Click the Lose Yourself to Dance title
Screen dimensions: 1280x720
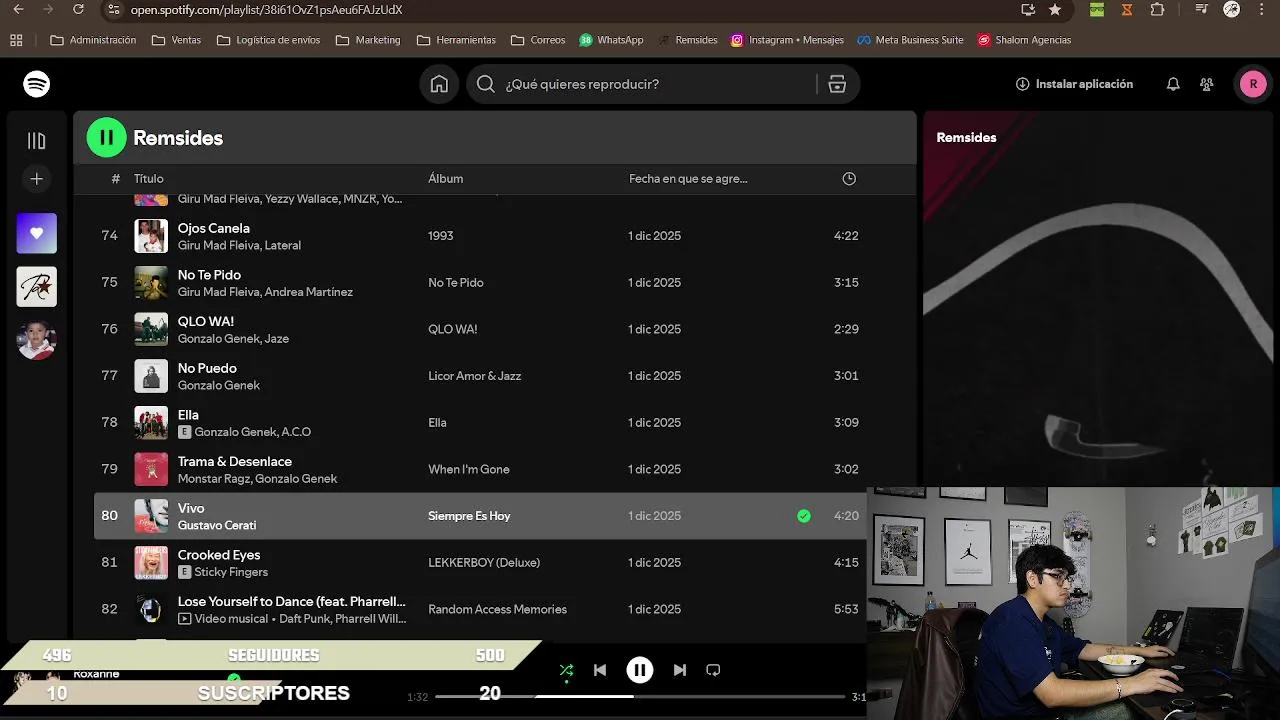[292, 601]
